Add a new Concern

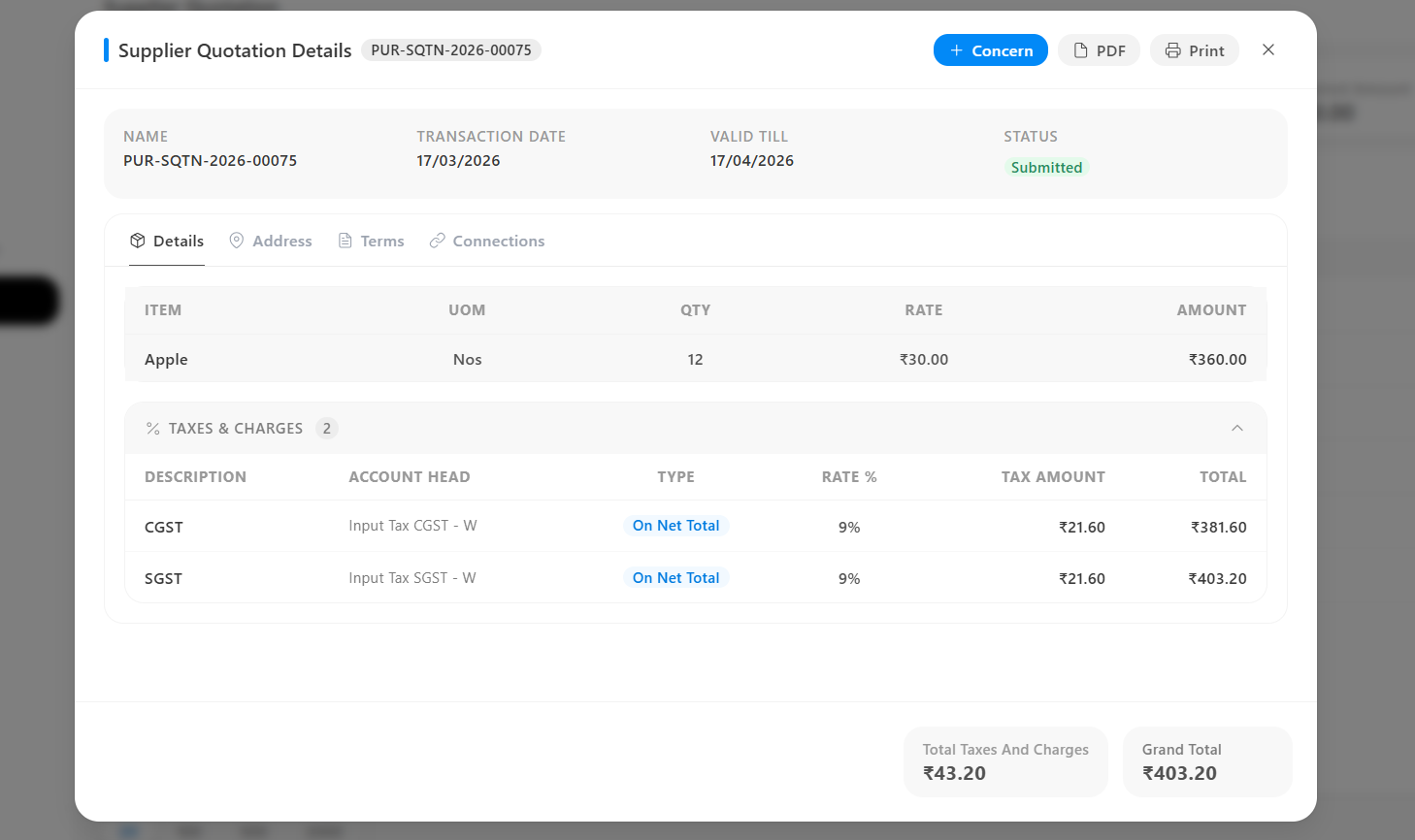pos(990,50)
